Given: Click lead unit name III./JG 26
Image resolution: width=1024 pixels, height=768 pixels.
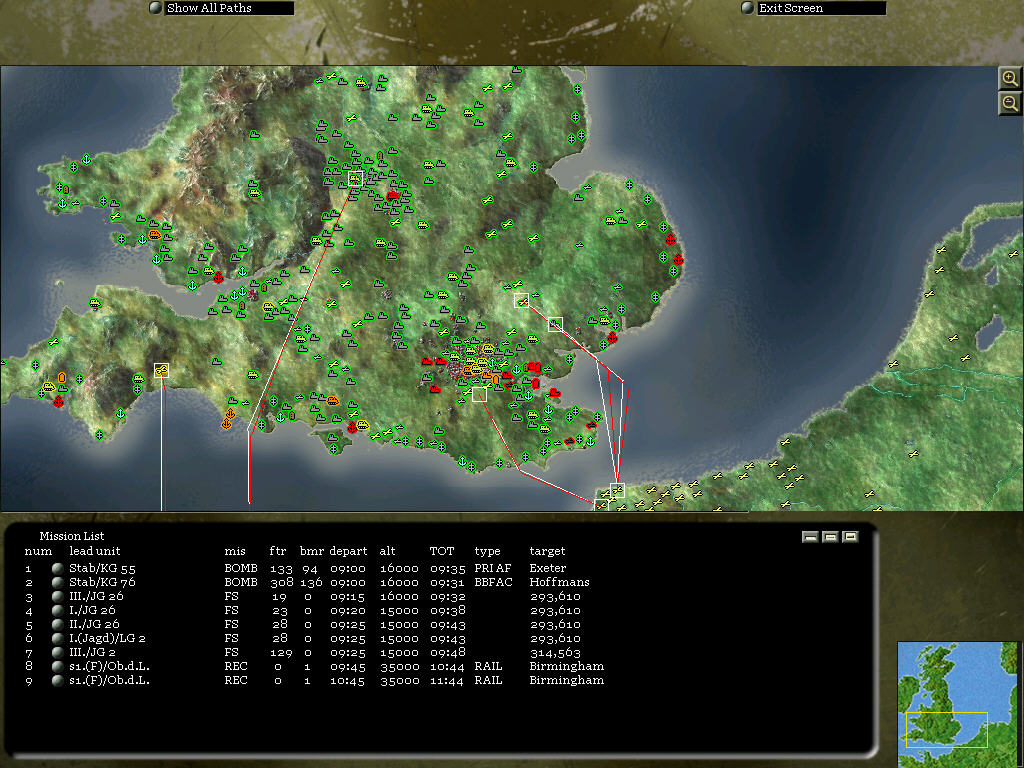Looking at the screenshot, I should (x=96, y=596).
